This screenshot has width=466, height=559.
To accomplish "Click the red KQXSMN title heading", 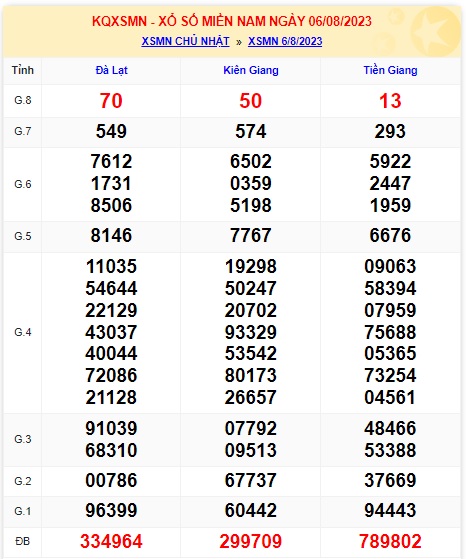I will 232,21.
